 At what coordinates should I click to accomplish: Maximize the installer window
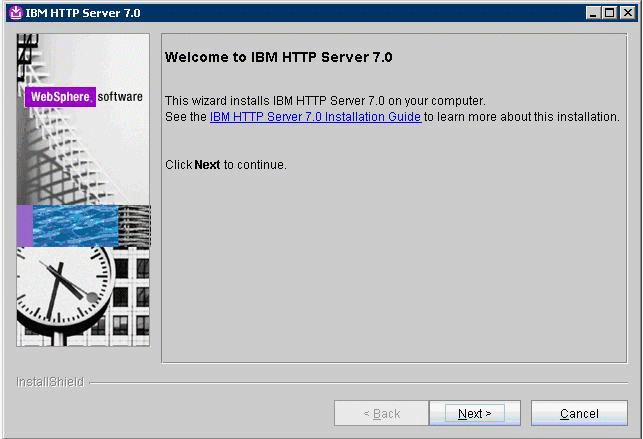tap(610, 13)
